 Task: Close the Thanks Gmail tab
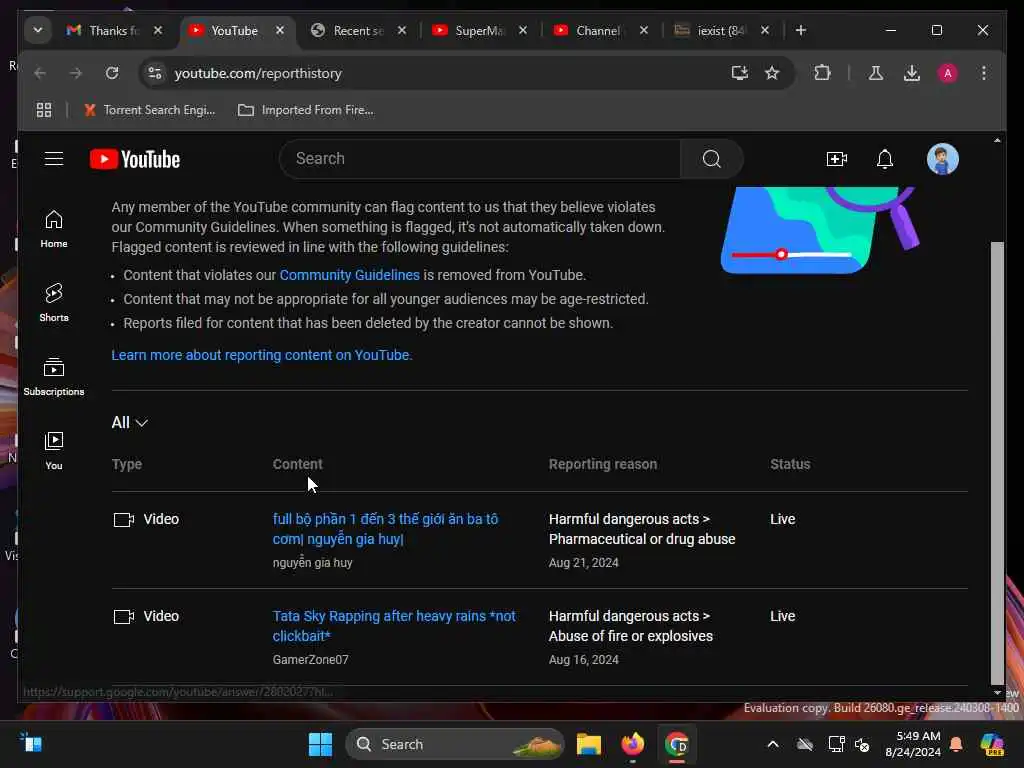(158, 30)
